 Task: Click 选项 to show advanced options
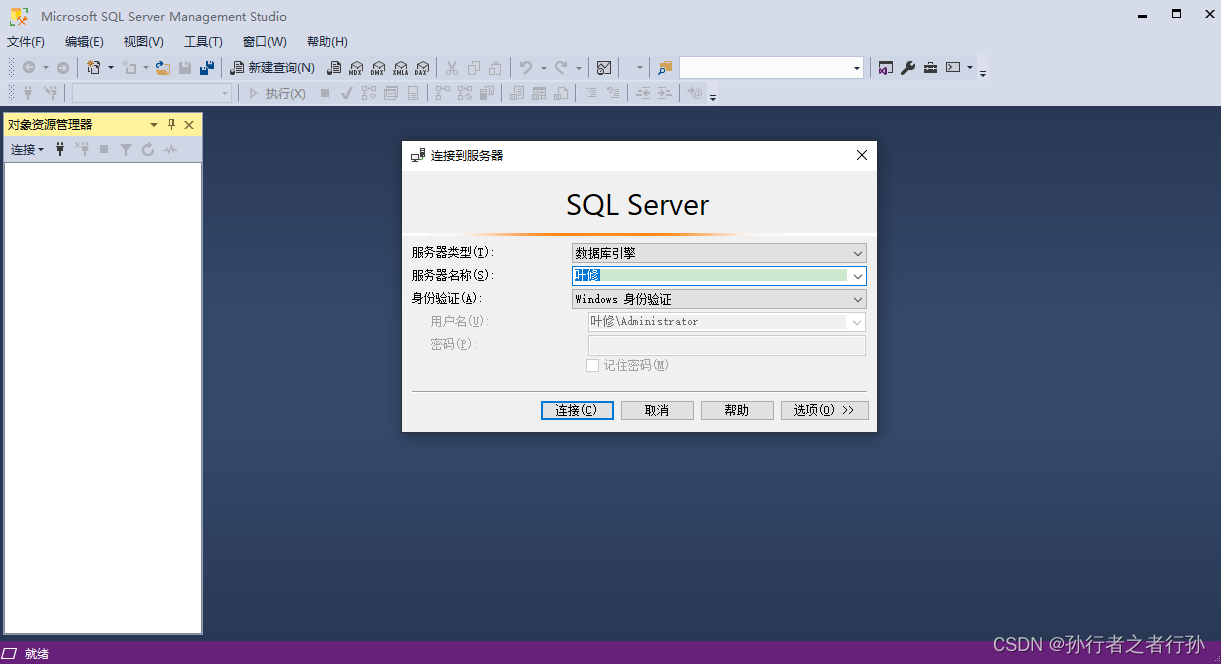pos(824,410)
